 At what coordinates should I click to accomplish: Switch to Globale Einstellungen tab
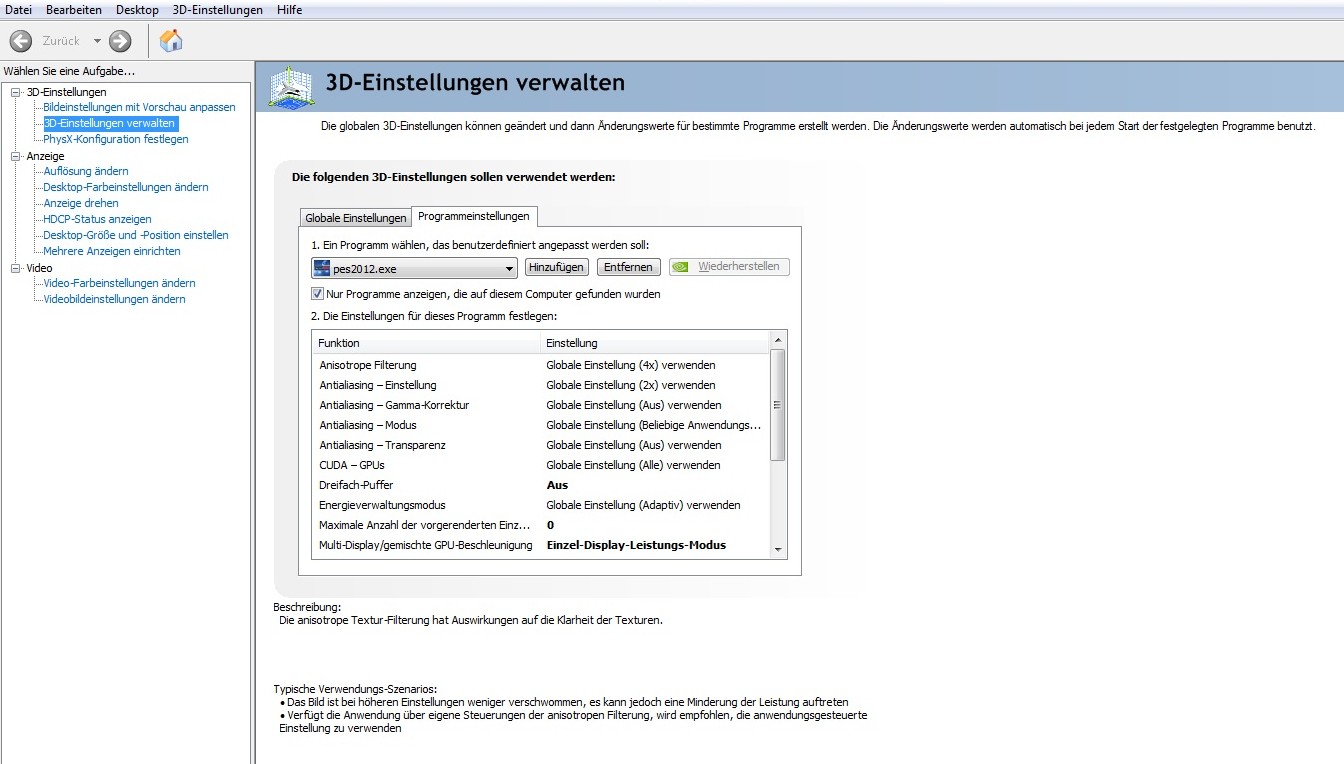[x=356, y=218]
